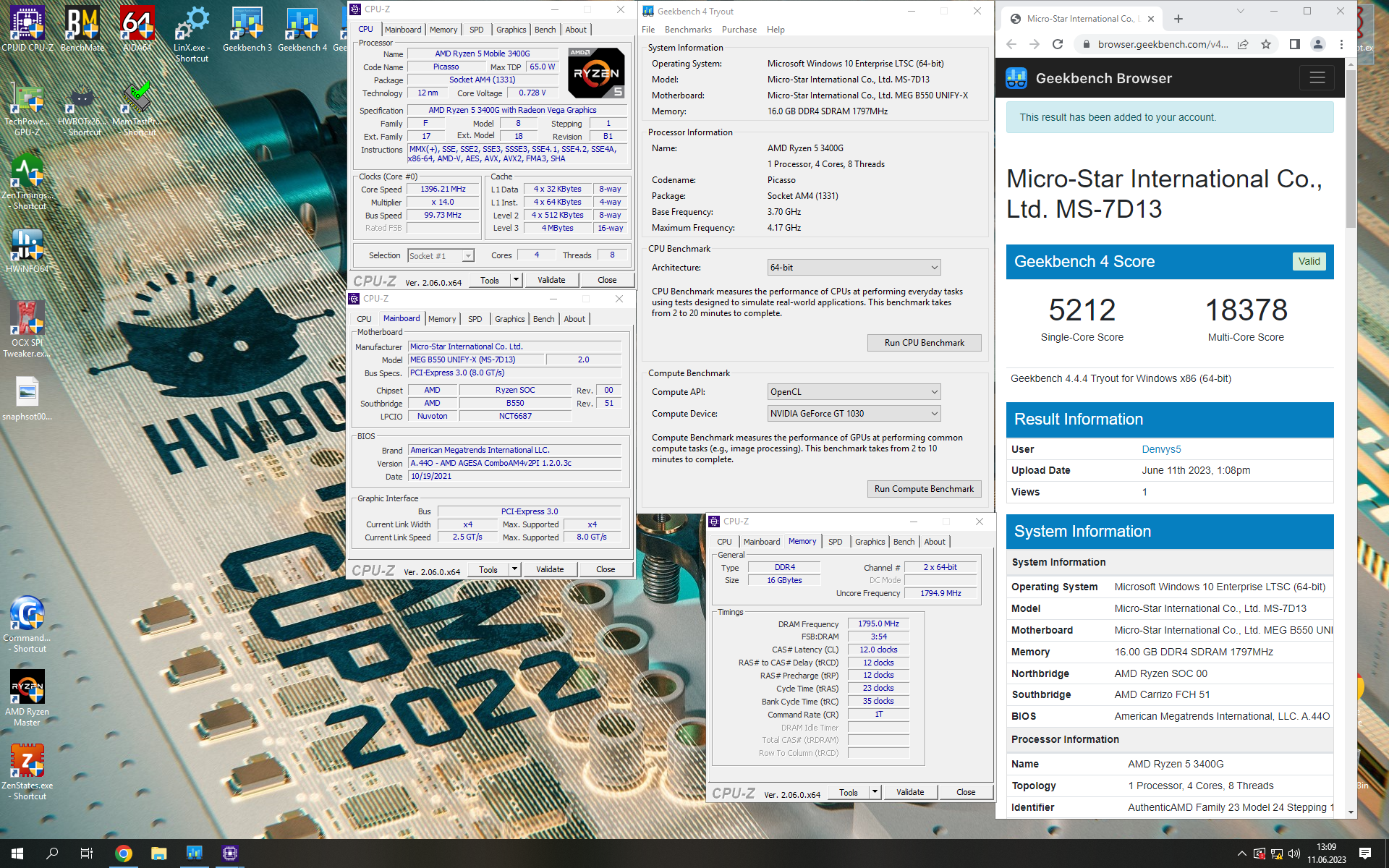1389x868 pixels.
Task: Open Task View on the taskbar
Action: pos(87,854)
